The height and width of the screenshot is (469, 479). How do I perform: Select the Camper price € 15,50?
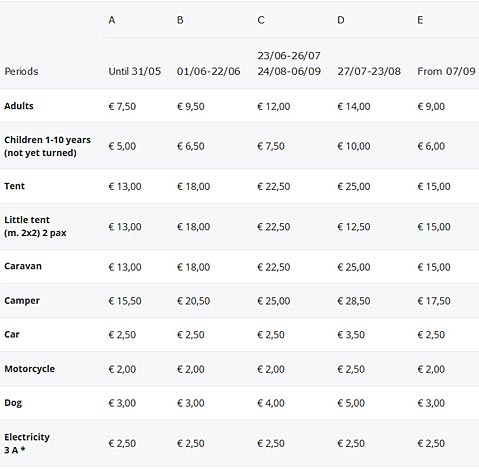(125, 301)
